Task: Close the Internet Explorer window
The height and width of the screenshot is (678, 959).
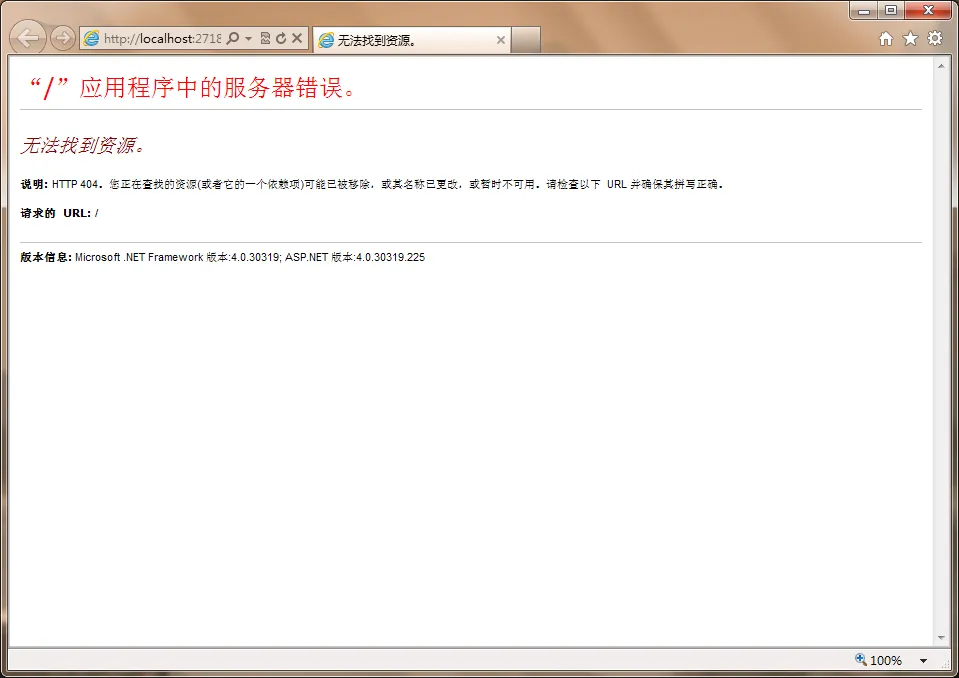Action: click(928, 10)
